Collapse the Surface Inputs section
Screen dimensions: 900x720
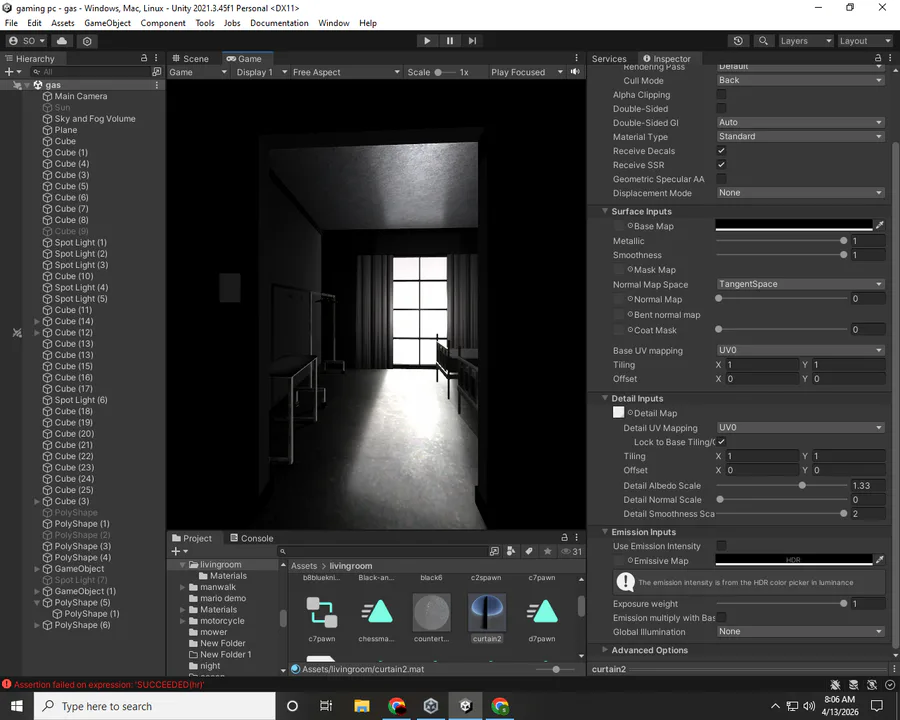pyautogui.click(x=605, y=211)
